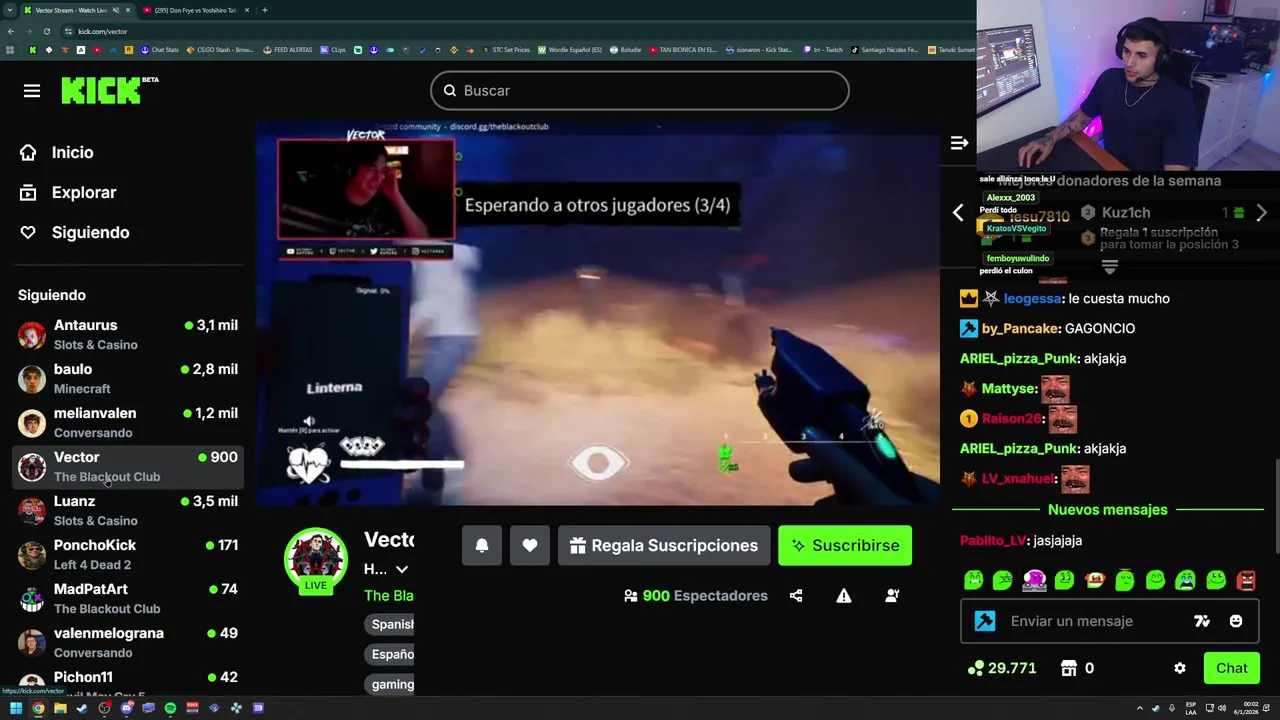Toggle follow heart button
The width and height of the screenshot is (1280, 720).
click(530, 545)
